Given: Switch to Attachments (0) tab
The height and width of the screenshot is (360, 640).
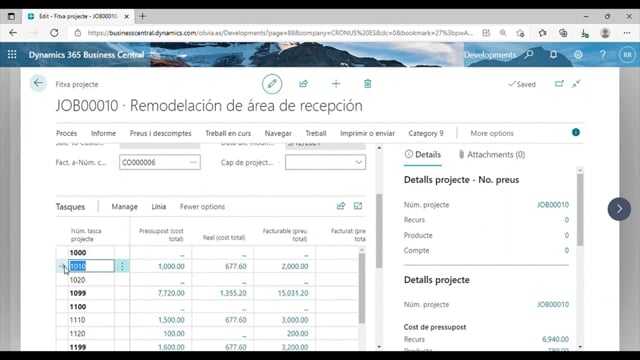Looking at the screenshot, I should (x=491, y=154).
